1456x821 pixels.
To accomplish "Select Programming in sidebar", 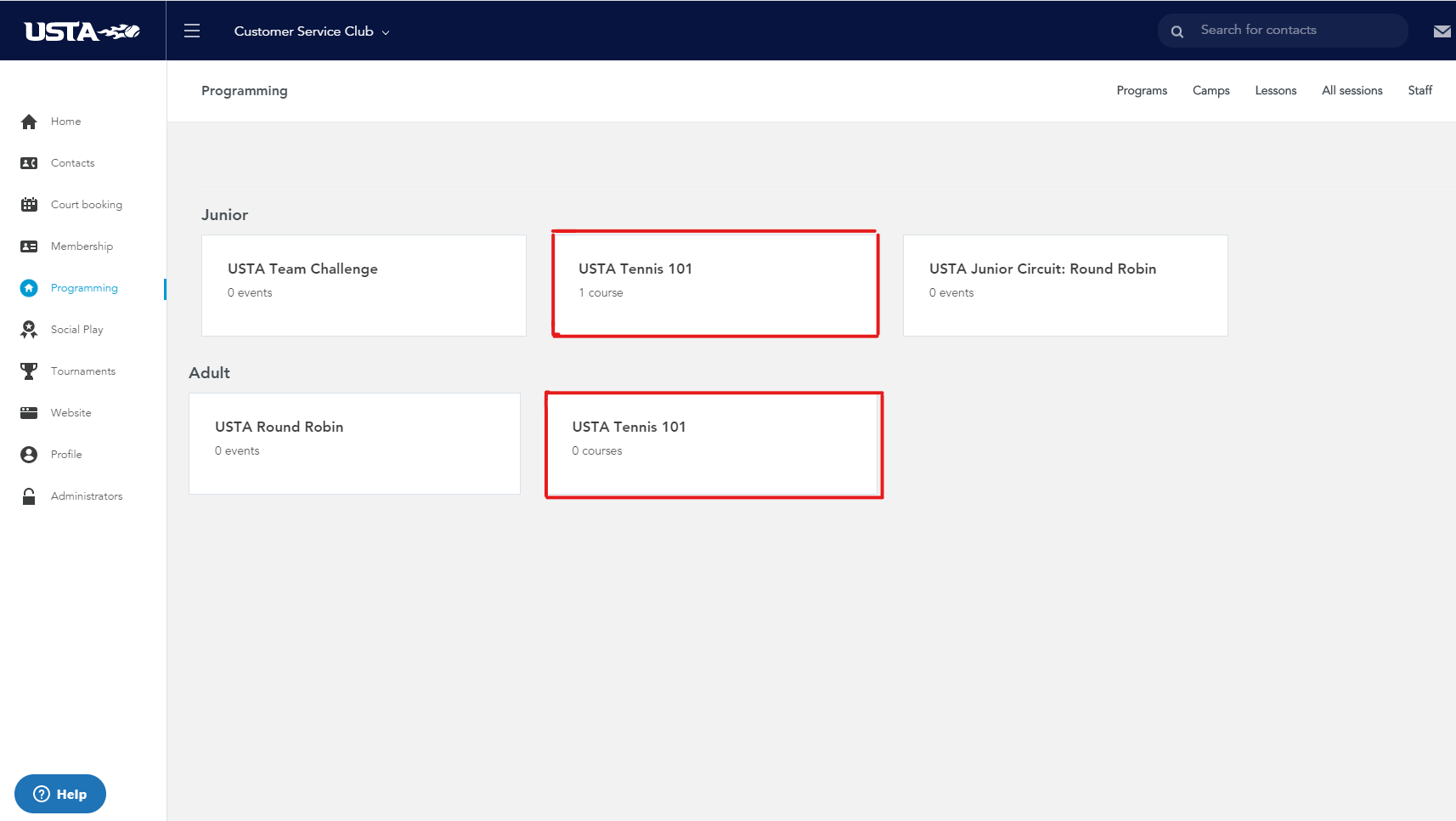I will pyautogui.click(x=84, y=288).
